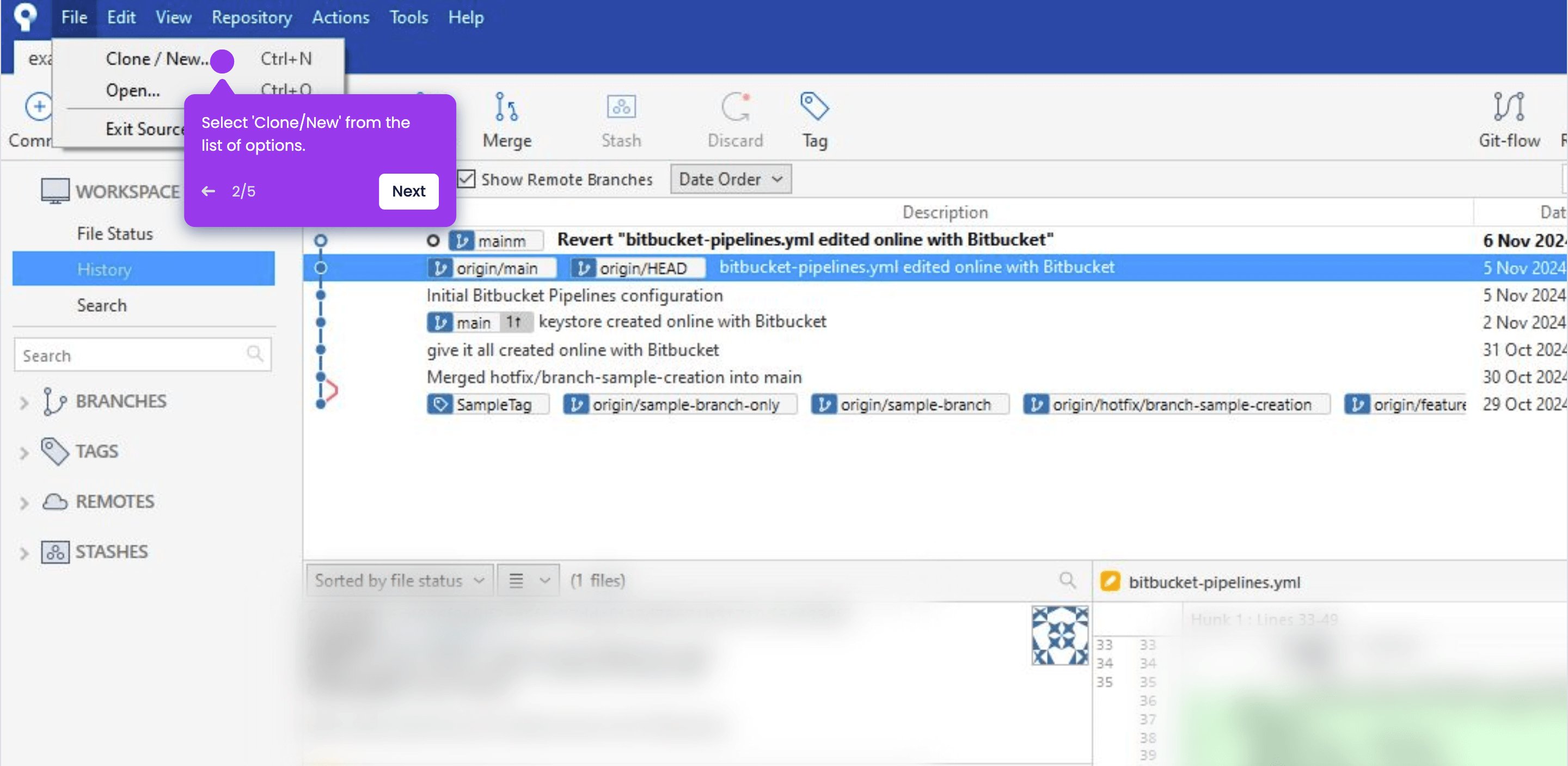Select the Revert bitbucket-pipelines.yml commit

(x=805, y=240)
